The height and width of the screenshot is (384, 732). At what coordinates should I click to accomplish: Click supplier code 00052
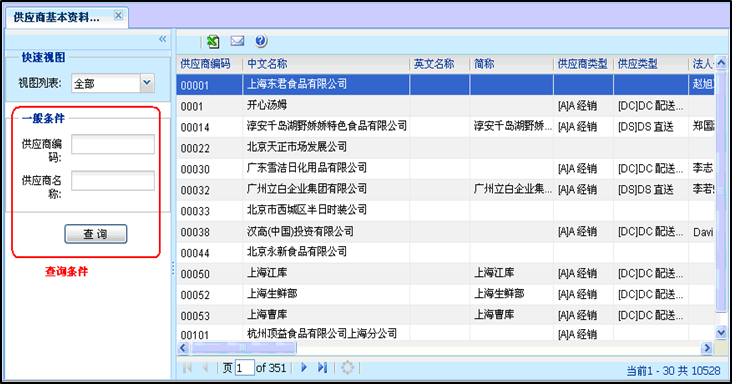(195, 295)
